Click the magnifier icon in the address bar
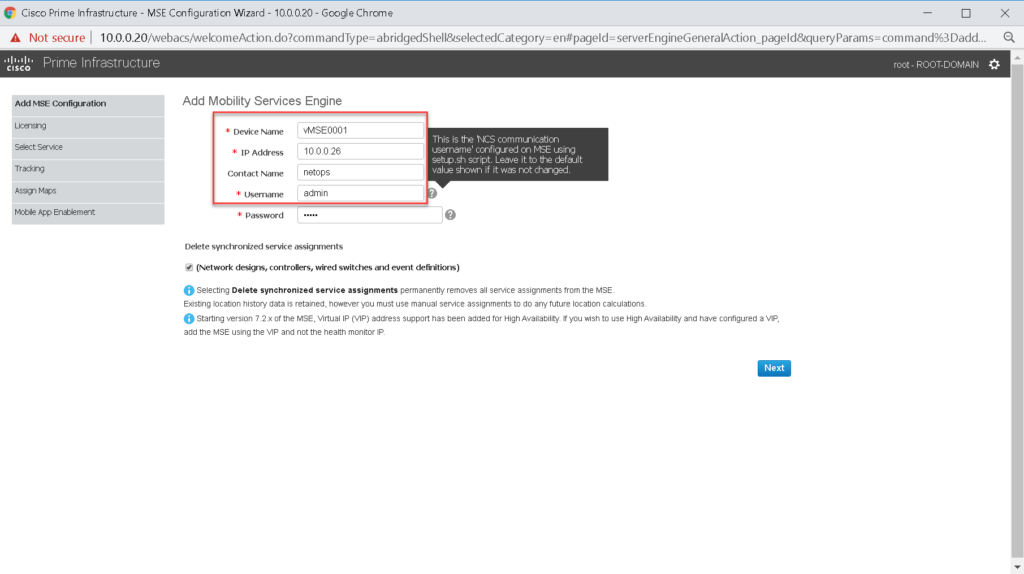 pyautogui.click(x=1009, y=38)
